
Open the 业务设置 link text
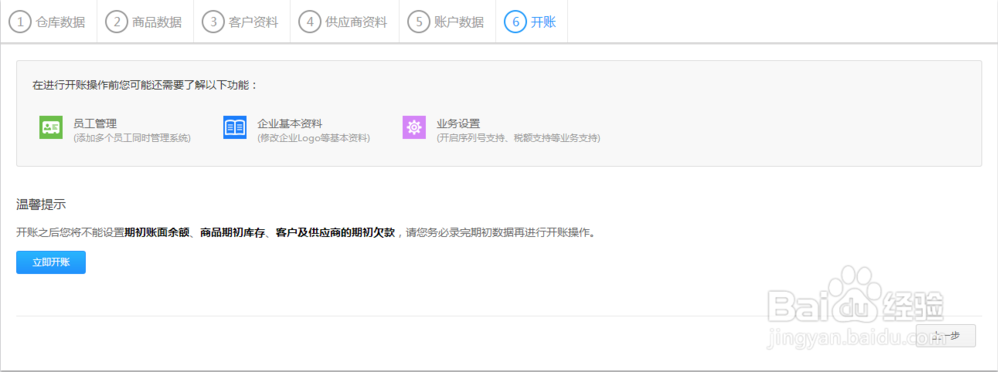[458, 123]
